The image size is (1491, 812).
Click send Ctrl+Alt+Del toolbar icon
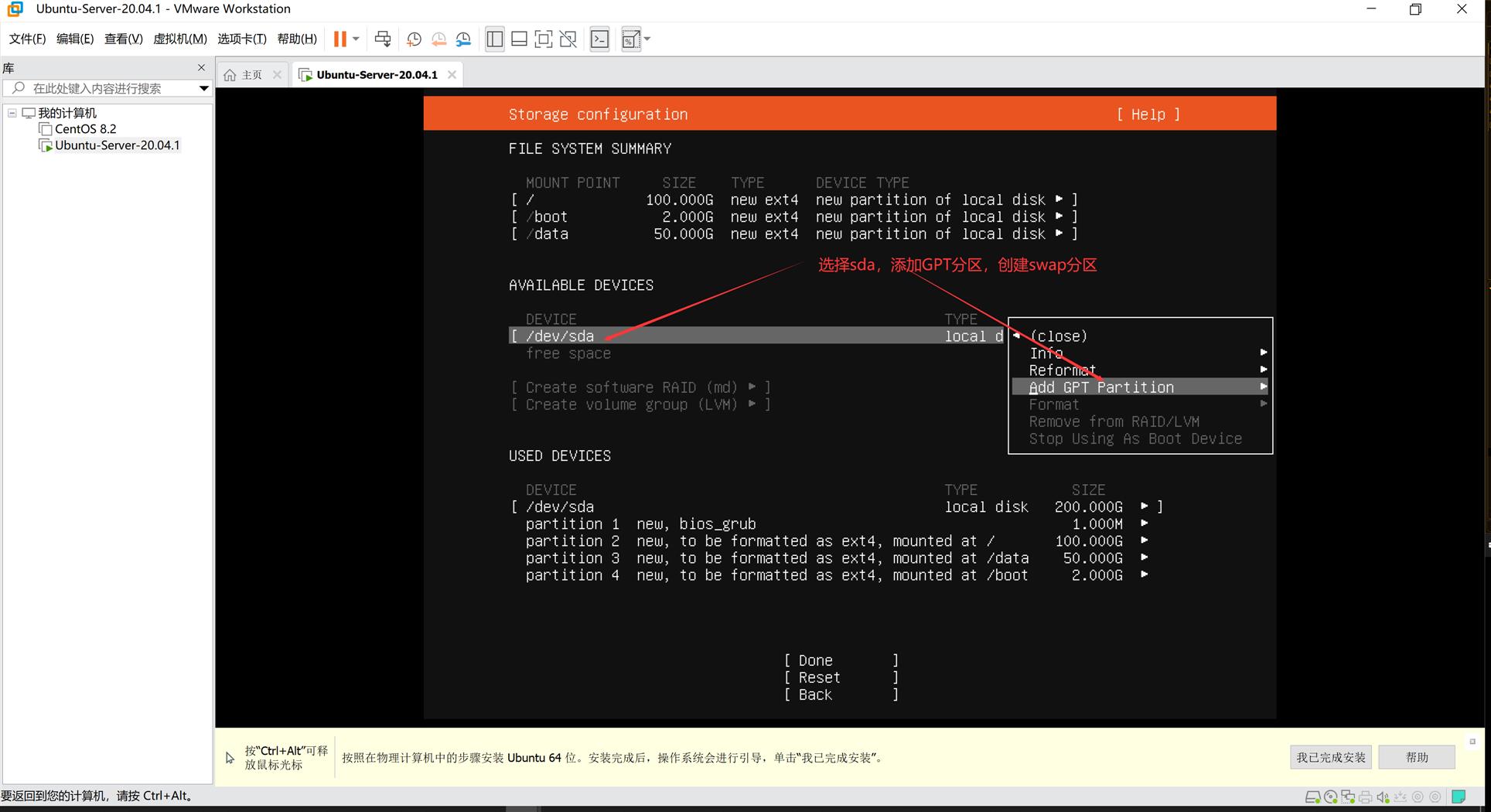coord(383,39)
